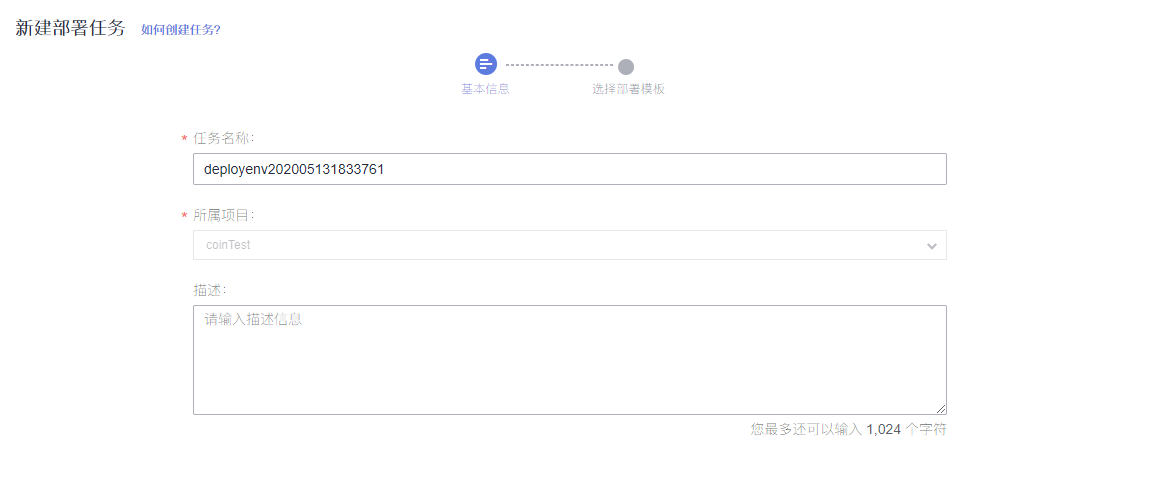This screenshot has height=477, width=1156.
Task: Click the 任务名称 field label
Action: (x=225, y=138)
